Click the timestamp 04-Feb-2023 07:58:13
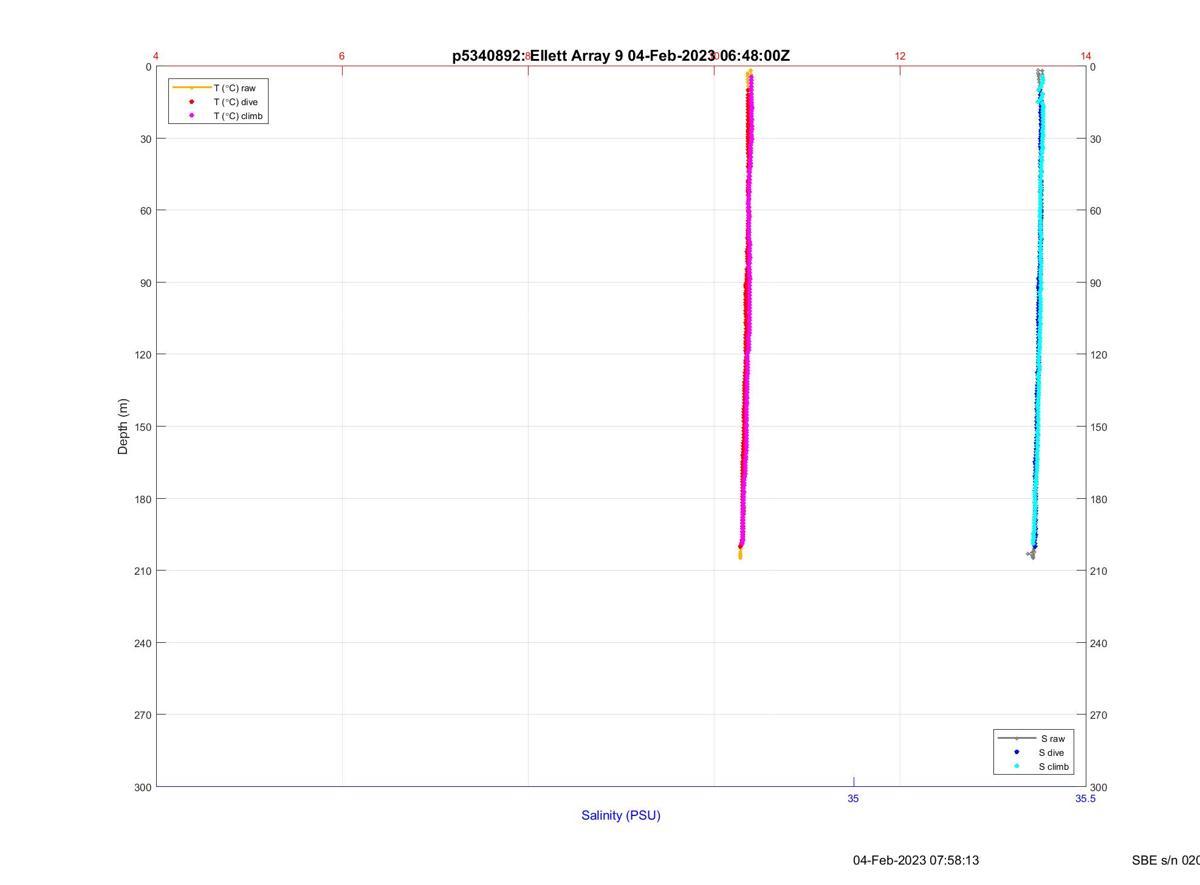The width and height of the screenshot is (1200, 885). pyautogui.click(x=916, y=860)
